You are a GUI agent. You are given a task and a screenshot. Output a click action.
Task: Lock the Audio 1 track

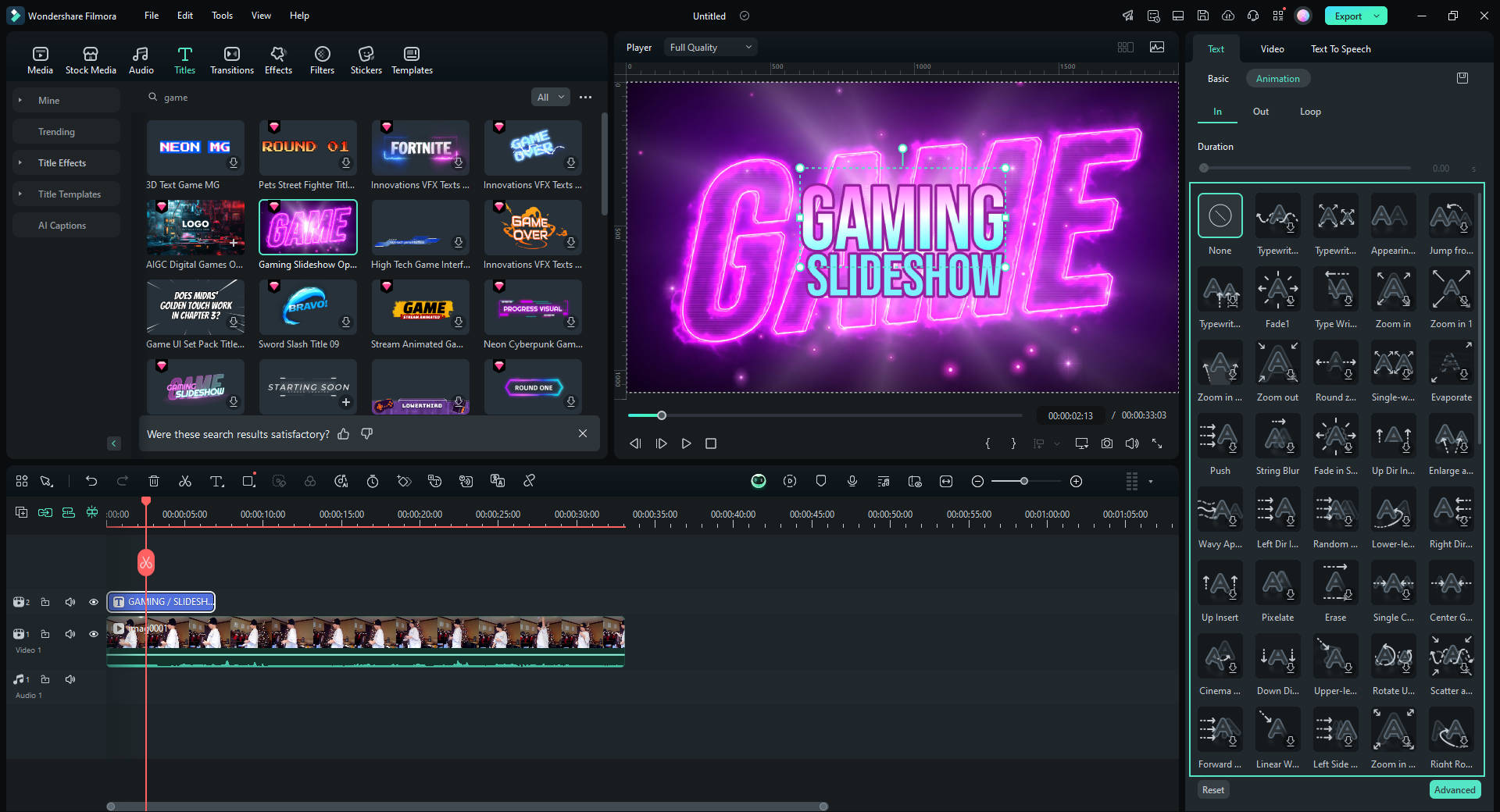click(45, 679)
